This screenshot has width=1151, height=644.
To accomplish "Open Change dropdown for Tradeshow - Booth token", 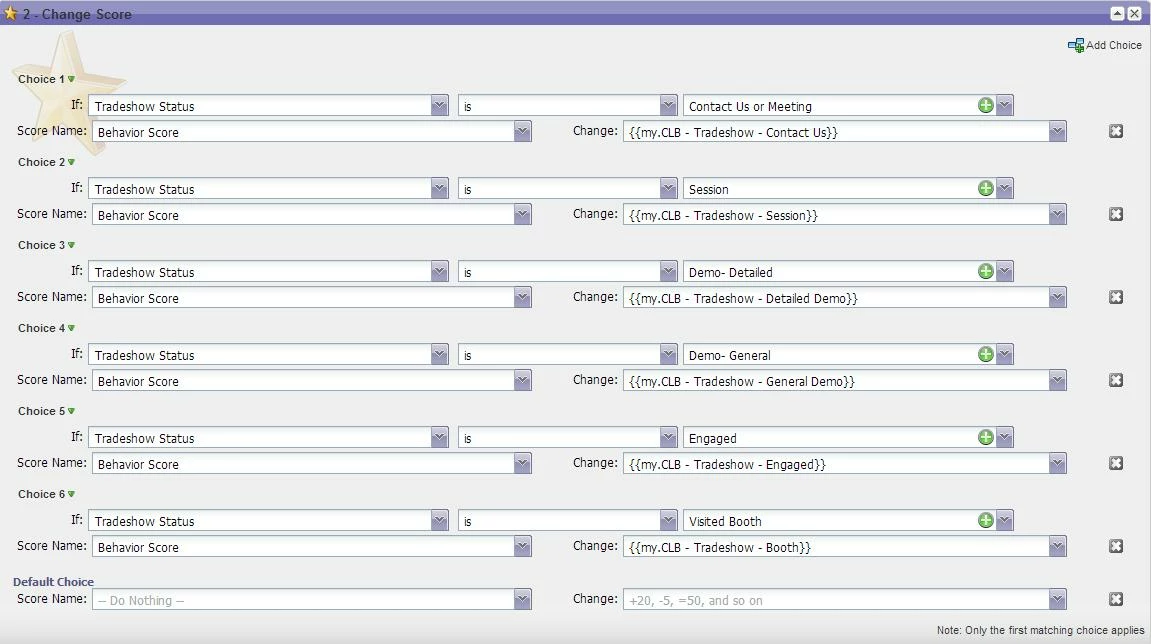I will [x=1057, y=547].
